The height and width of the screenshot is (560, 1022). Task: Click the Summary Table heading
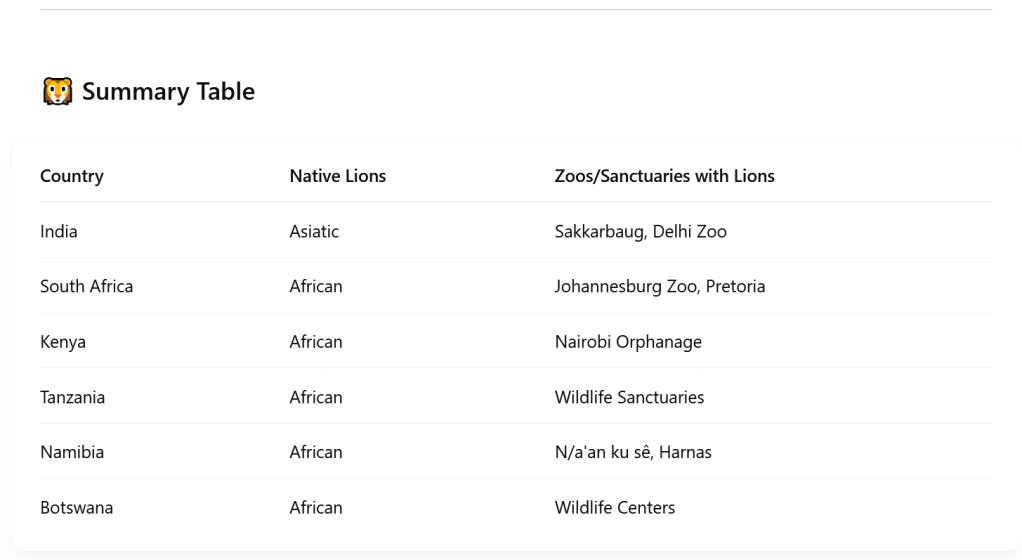point(168,92)
